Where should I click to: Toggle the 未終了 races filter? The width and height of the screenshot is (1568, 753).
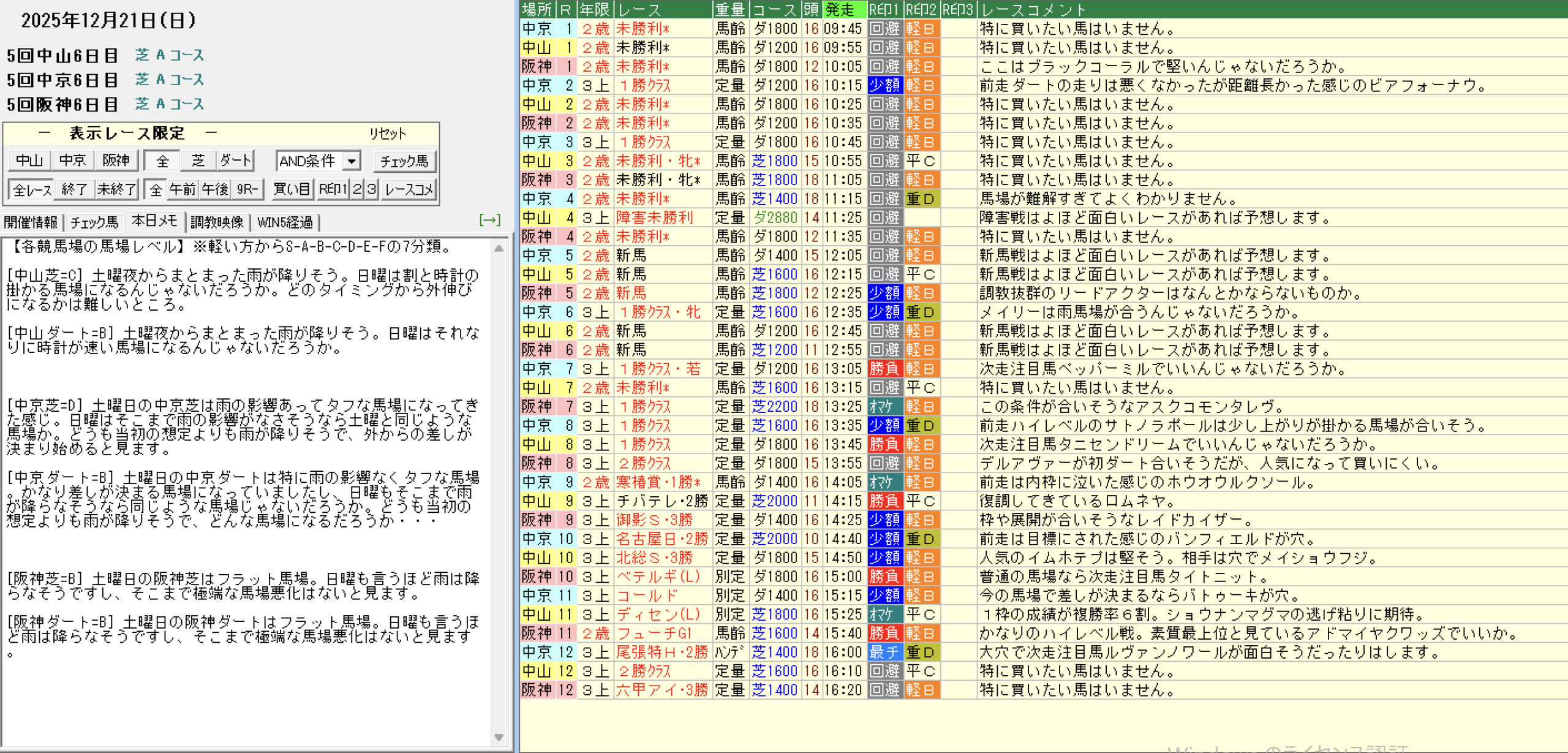click(116, 189)
